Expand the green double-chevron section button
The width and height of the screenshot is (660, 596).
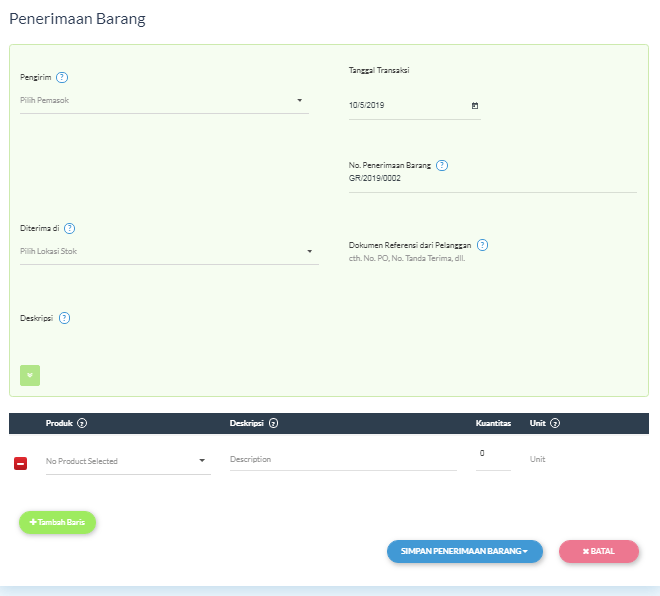pos(30,375)
